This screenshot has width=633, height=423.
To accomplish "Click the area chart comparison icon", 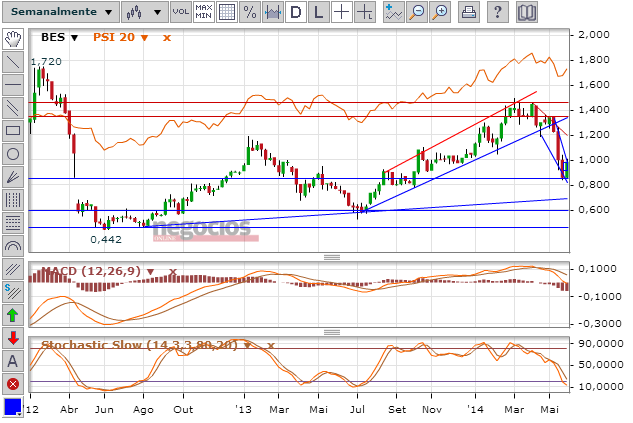I will click(x=272, y=12).
